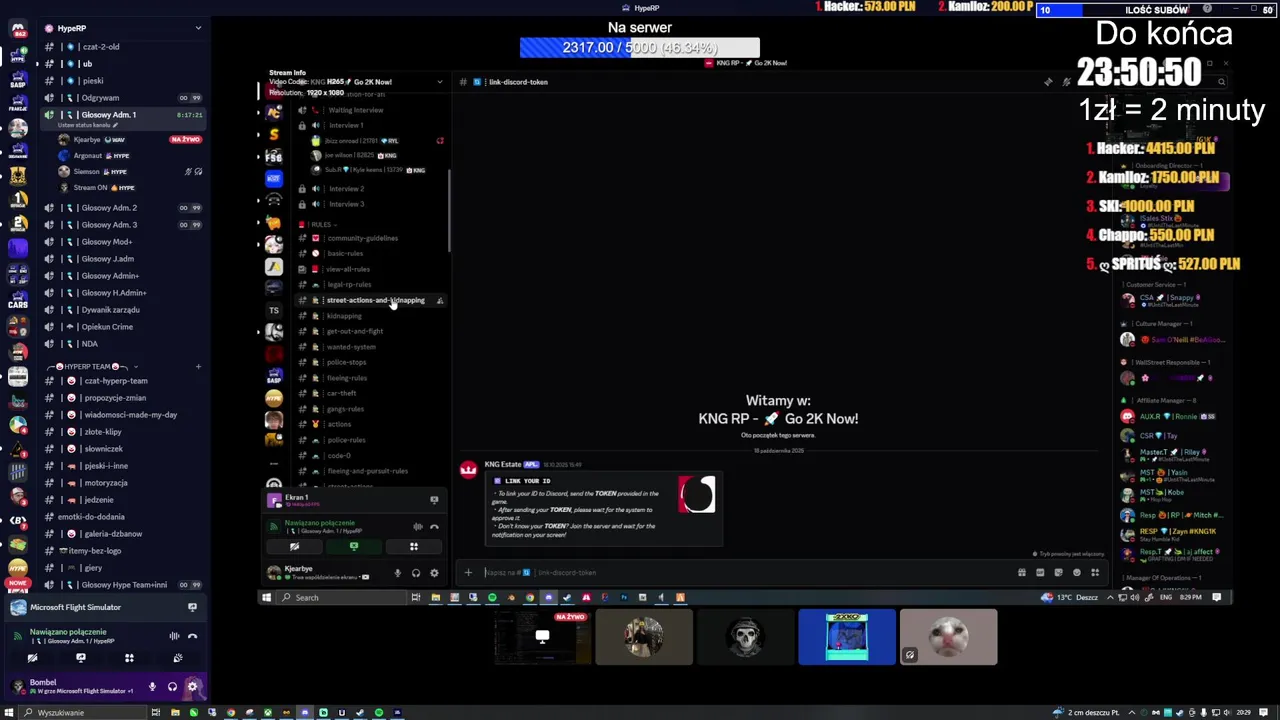Stream Microsoft Flight Simulator
This screenshot has width=1280, height=720.
pos(192,607)
